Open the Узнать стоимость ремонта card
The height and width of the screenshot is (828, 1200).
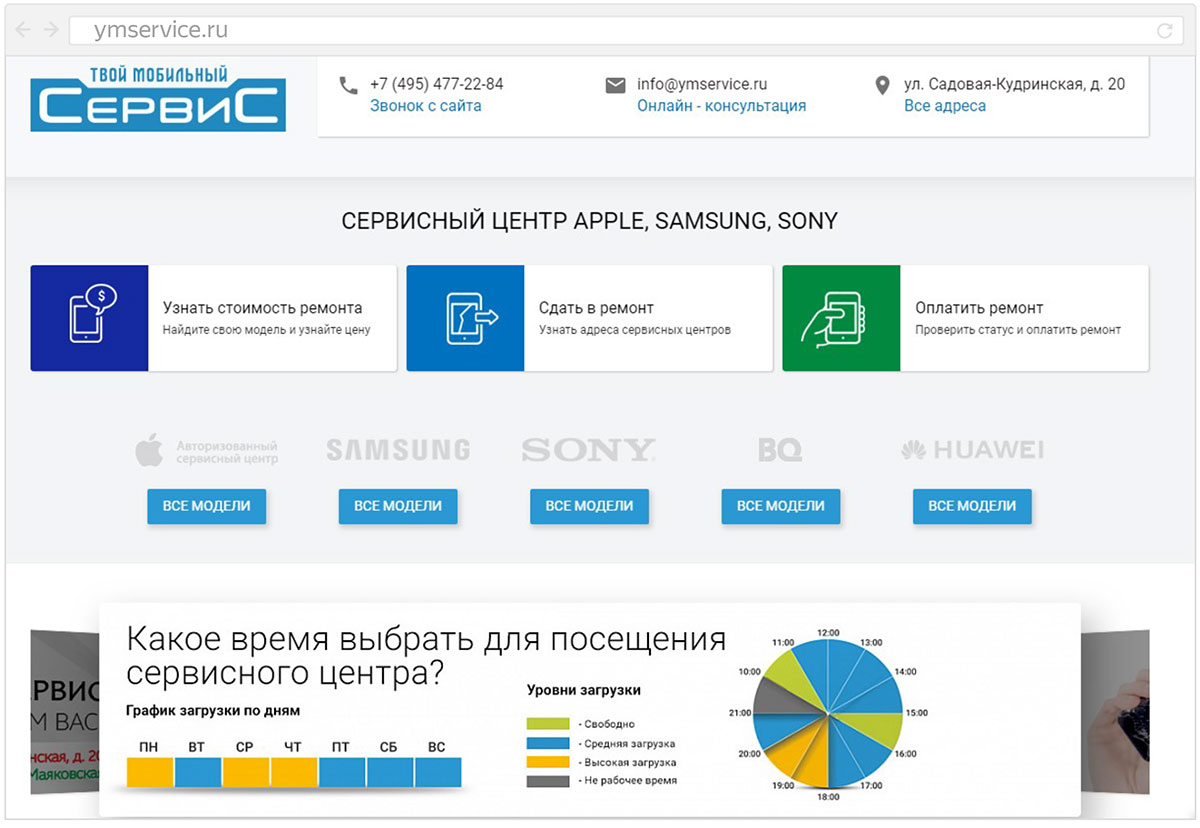[x=213, y=318]
